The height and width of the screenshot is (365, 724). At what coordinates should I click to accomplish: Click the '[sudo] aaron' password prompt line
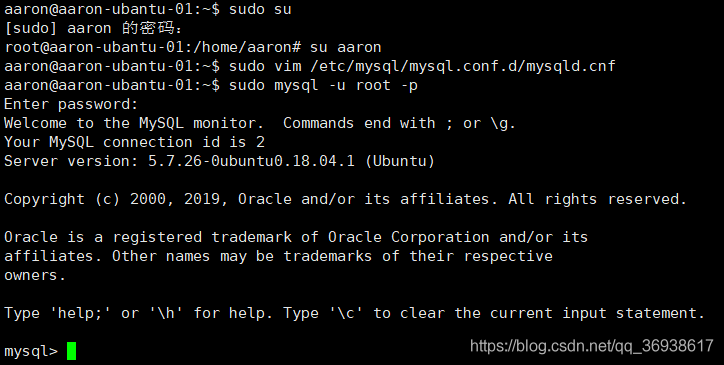point(93,29)
